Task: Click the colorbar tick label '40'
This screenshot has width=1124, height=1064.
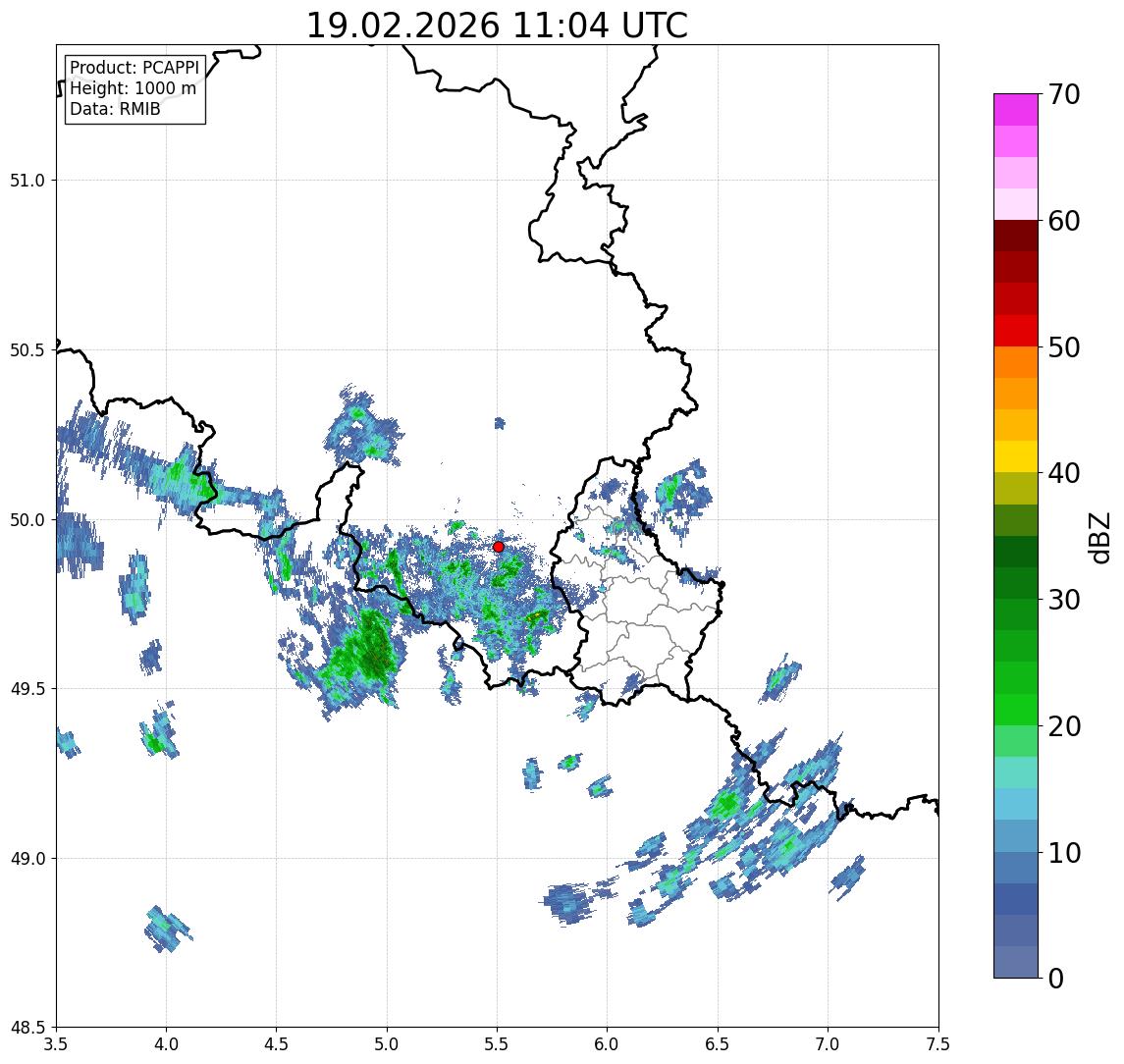Action: click(1064, 473)
